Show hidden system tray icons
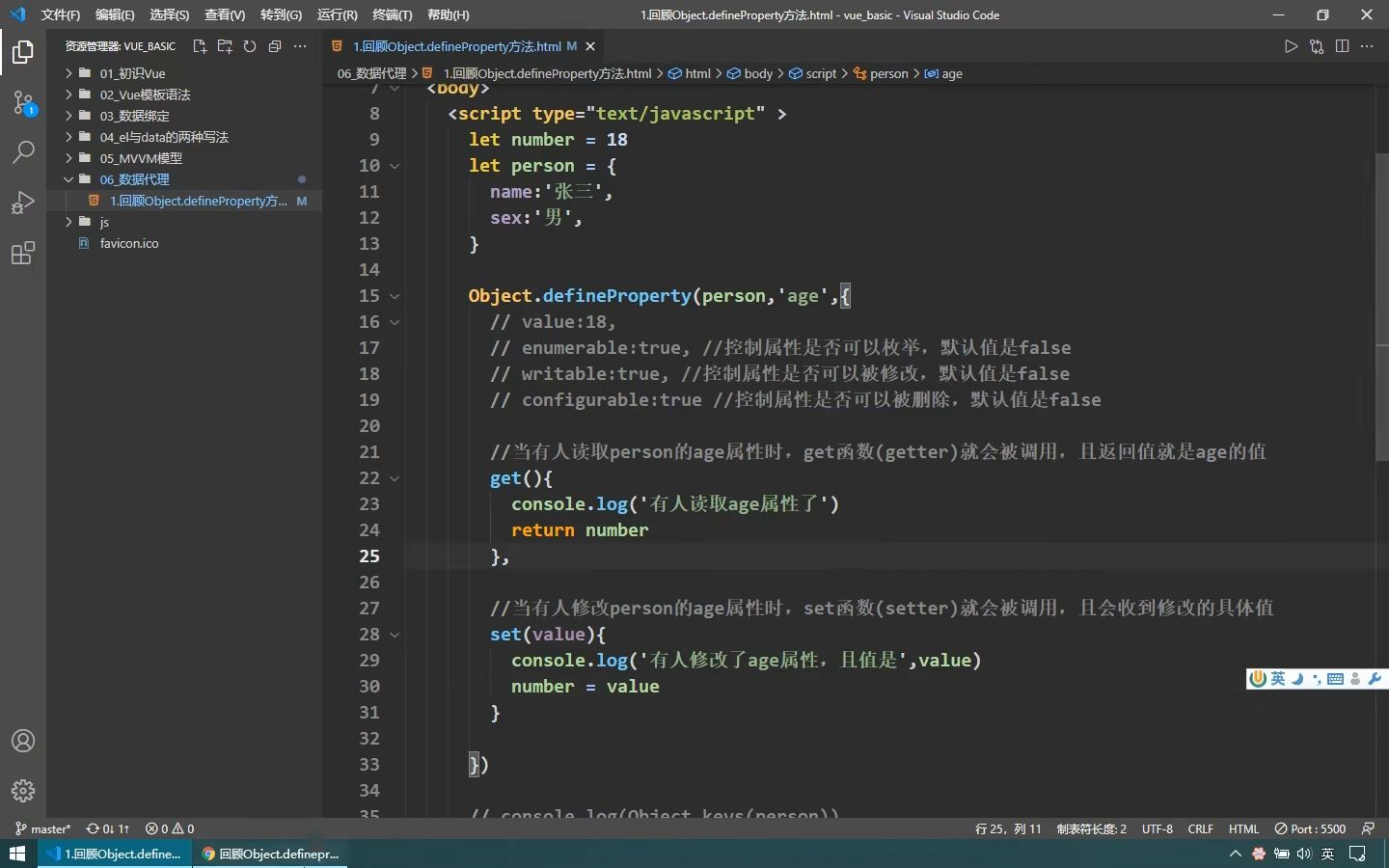Screen dimensions: 1389x868 point(1235,854)
